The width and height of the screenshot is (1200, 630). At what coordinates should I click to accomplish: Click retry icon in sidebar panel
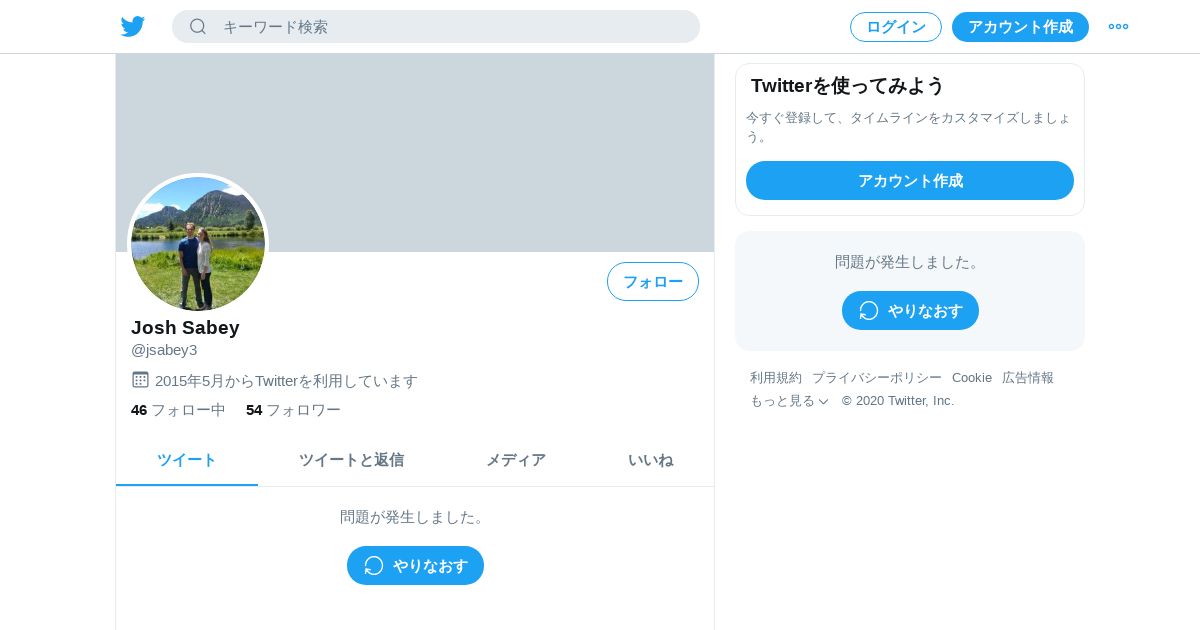[869, 311]
